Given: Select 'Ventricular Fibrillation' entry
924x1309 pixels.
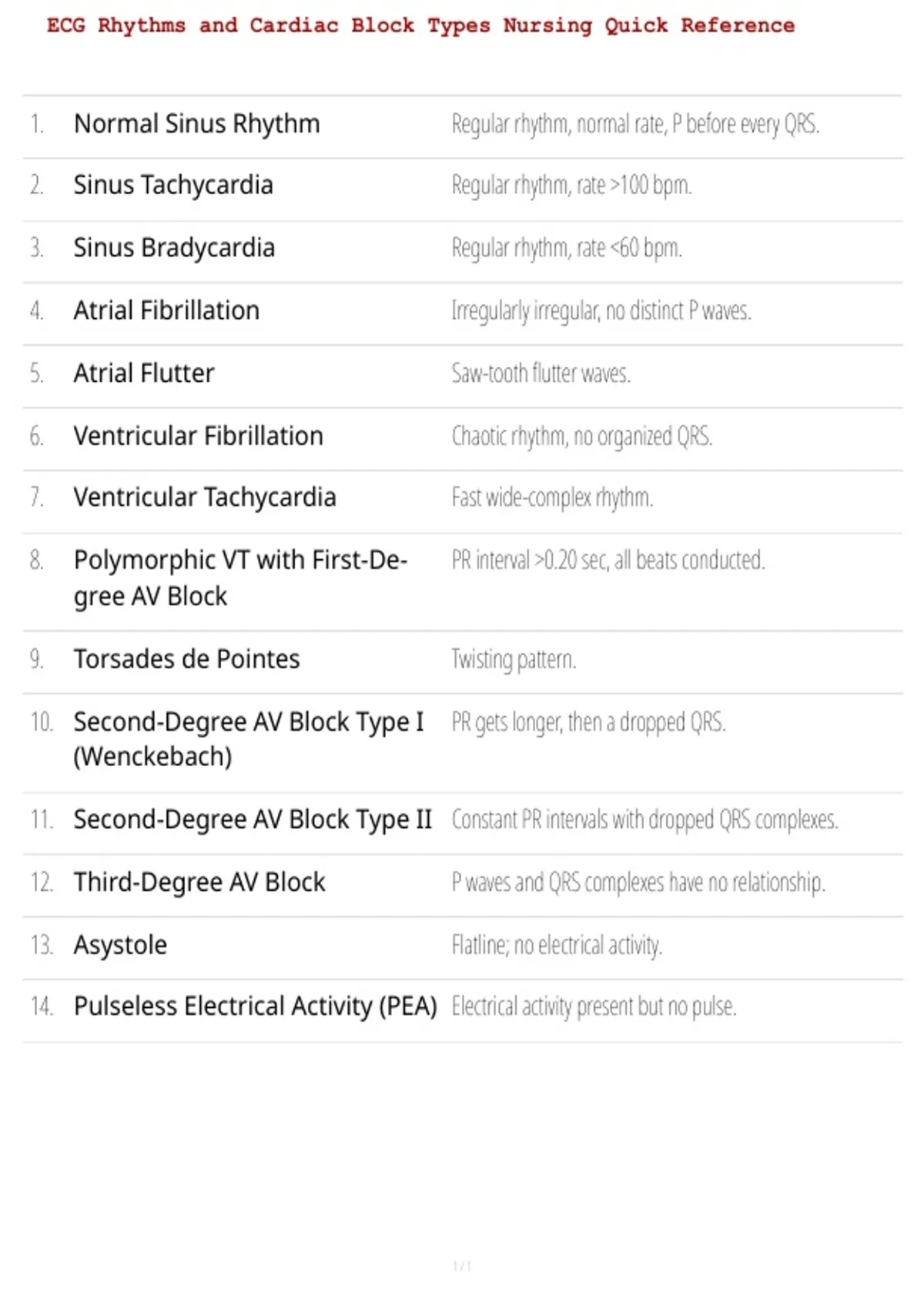Looking at the screenshot, I should point(198,436).
